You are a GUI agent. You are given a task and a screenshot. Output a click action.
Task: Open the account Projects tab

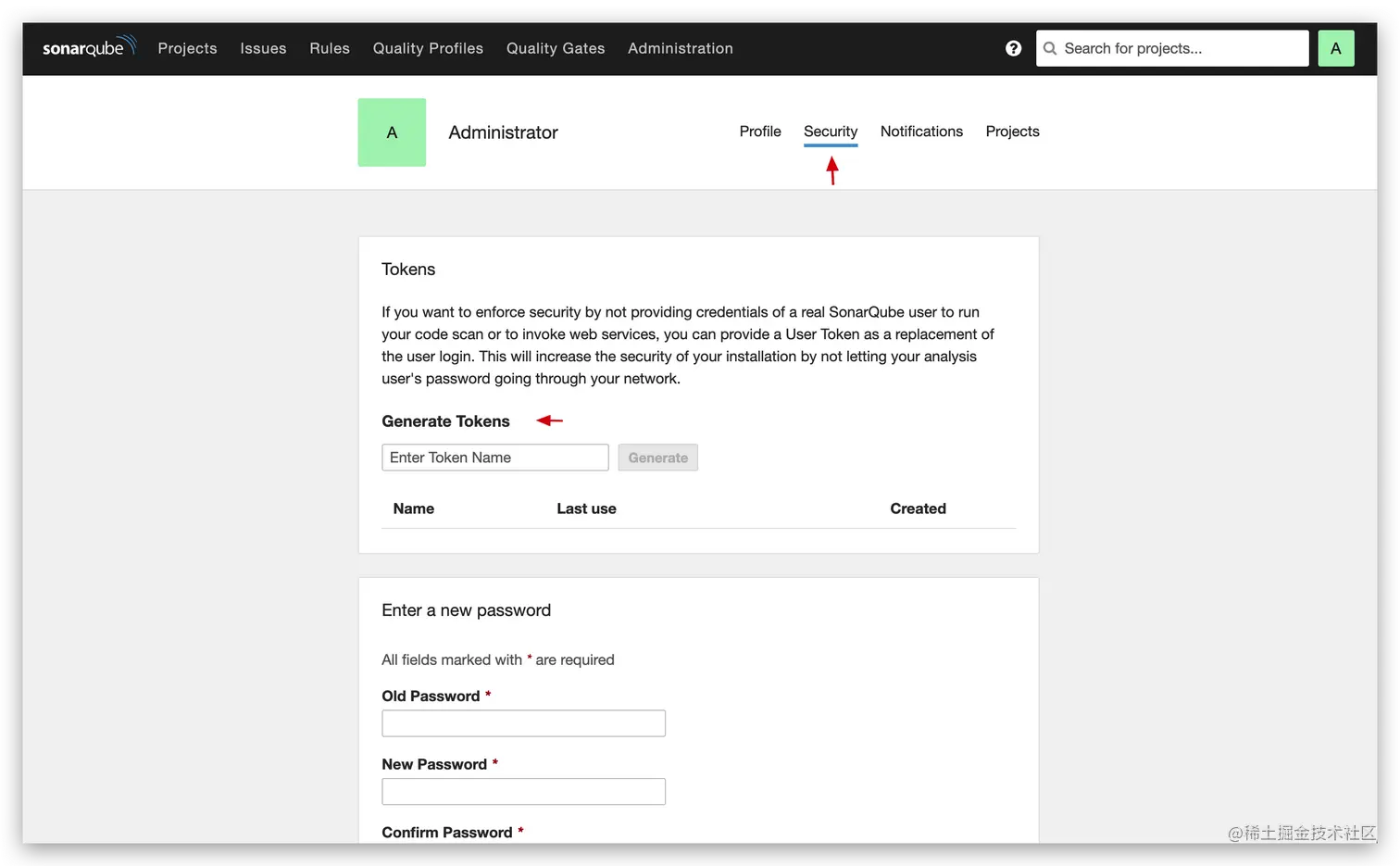pos(1012,132)
